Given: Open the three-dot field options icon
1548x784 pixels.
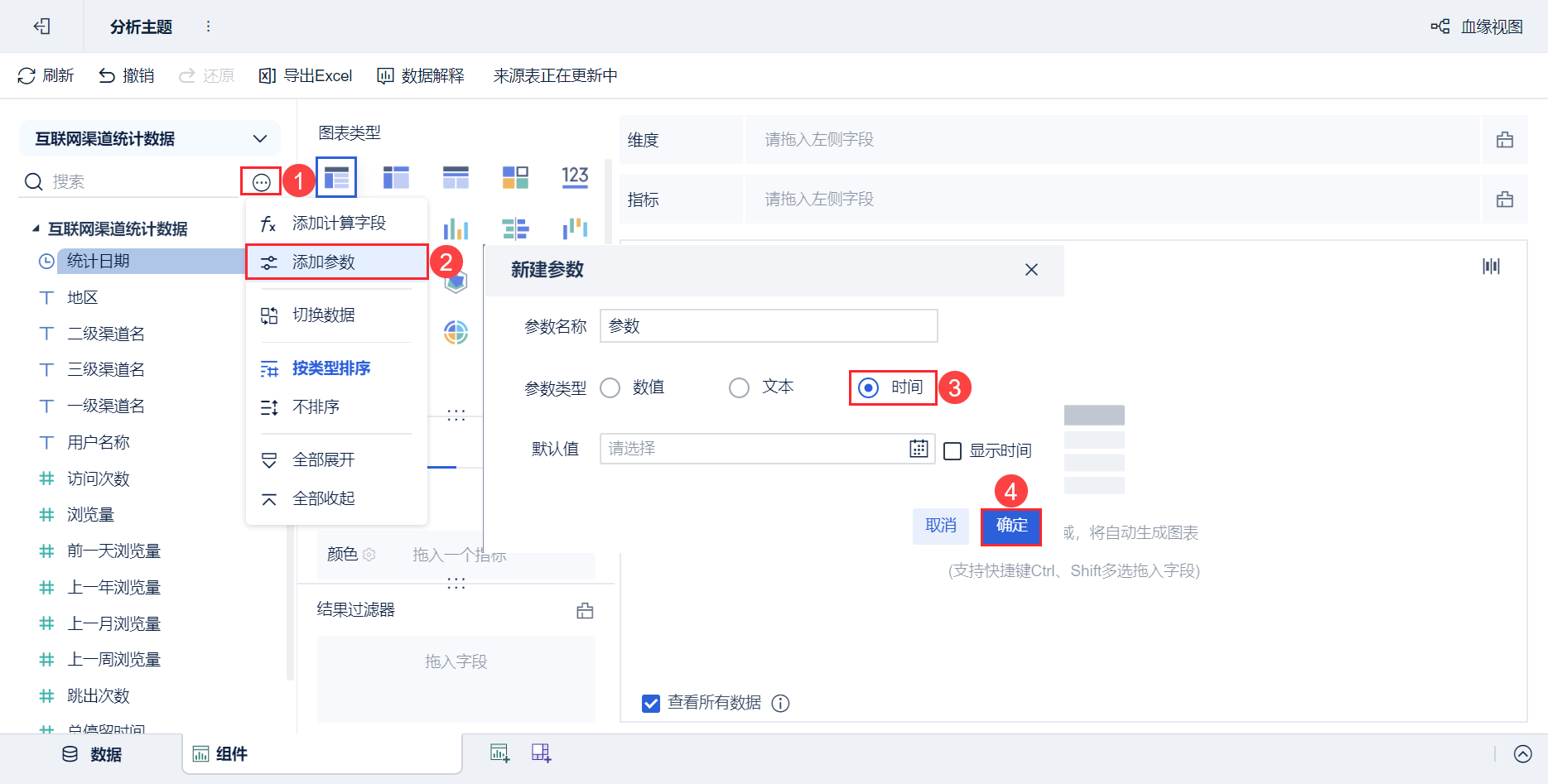Looking at the screenshot, I should (x=261, y=182).
